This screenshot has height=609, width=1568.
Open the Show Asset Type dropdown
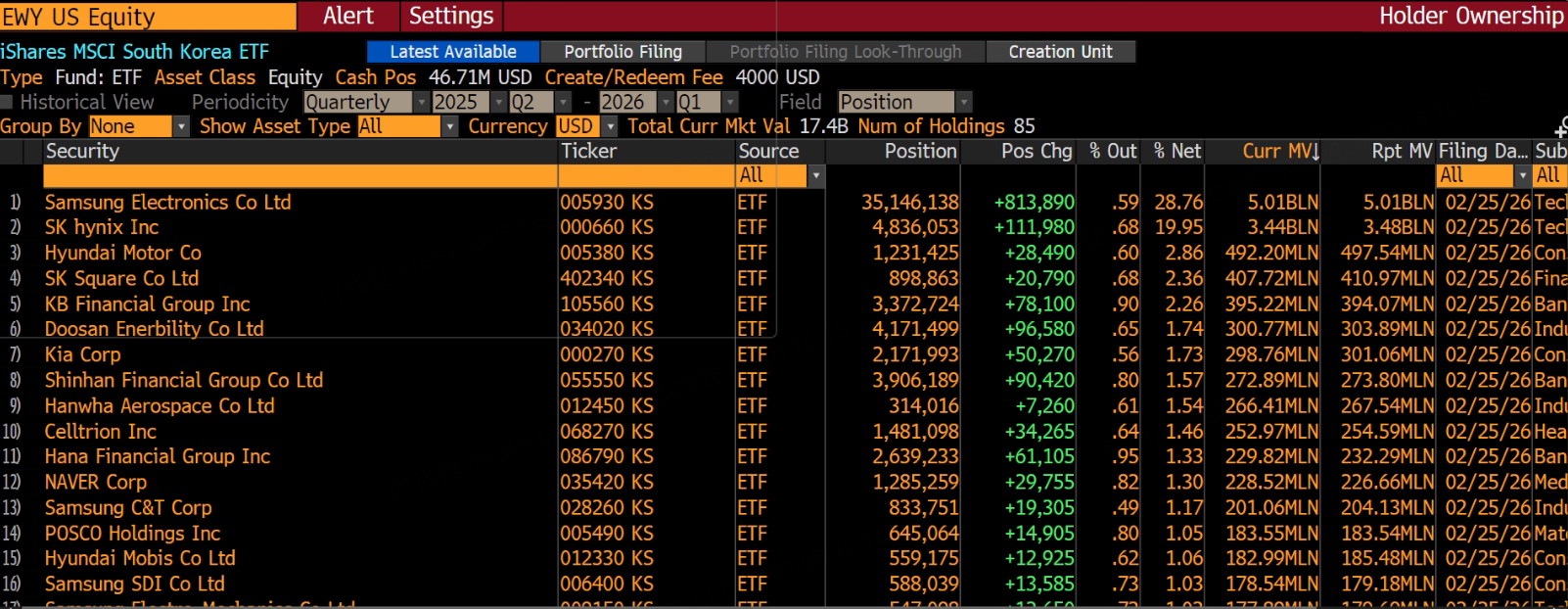pos(449,127)
